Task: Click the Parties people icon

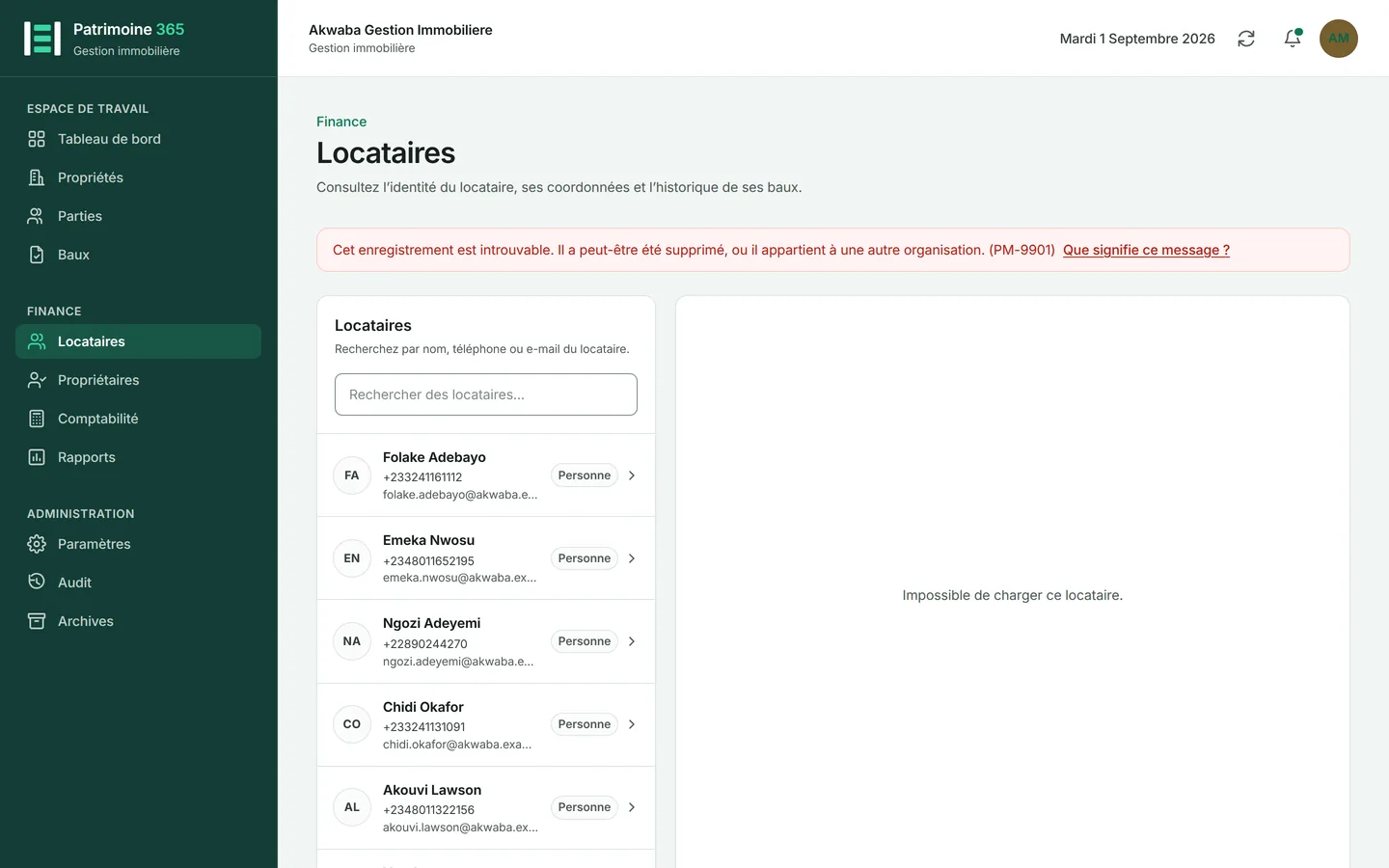Action: [37, 216]
